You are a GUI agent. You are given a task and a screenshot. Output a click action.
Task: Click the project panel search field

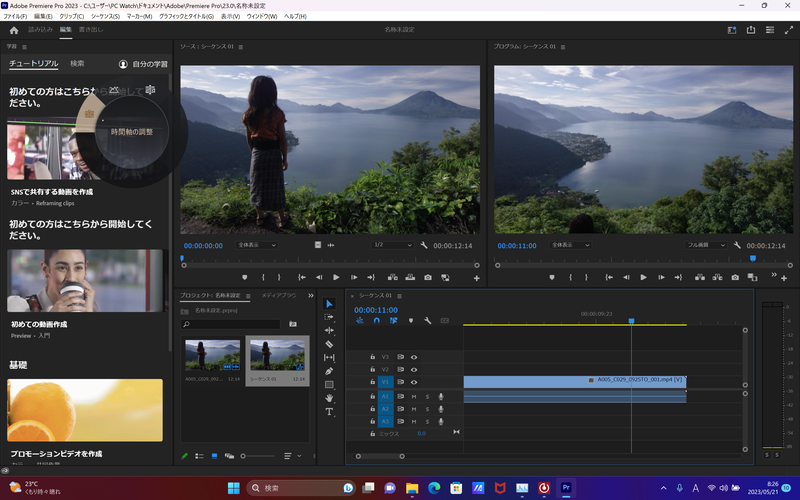[x=231, y=324]
